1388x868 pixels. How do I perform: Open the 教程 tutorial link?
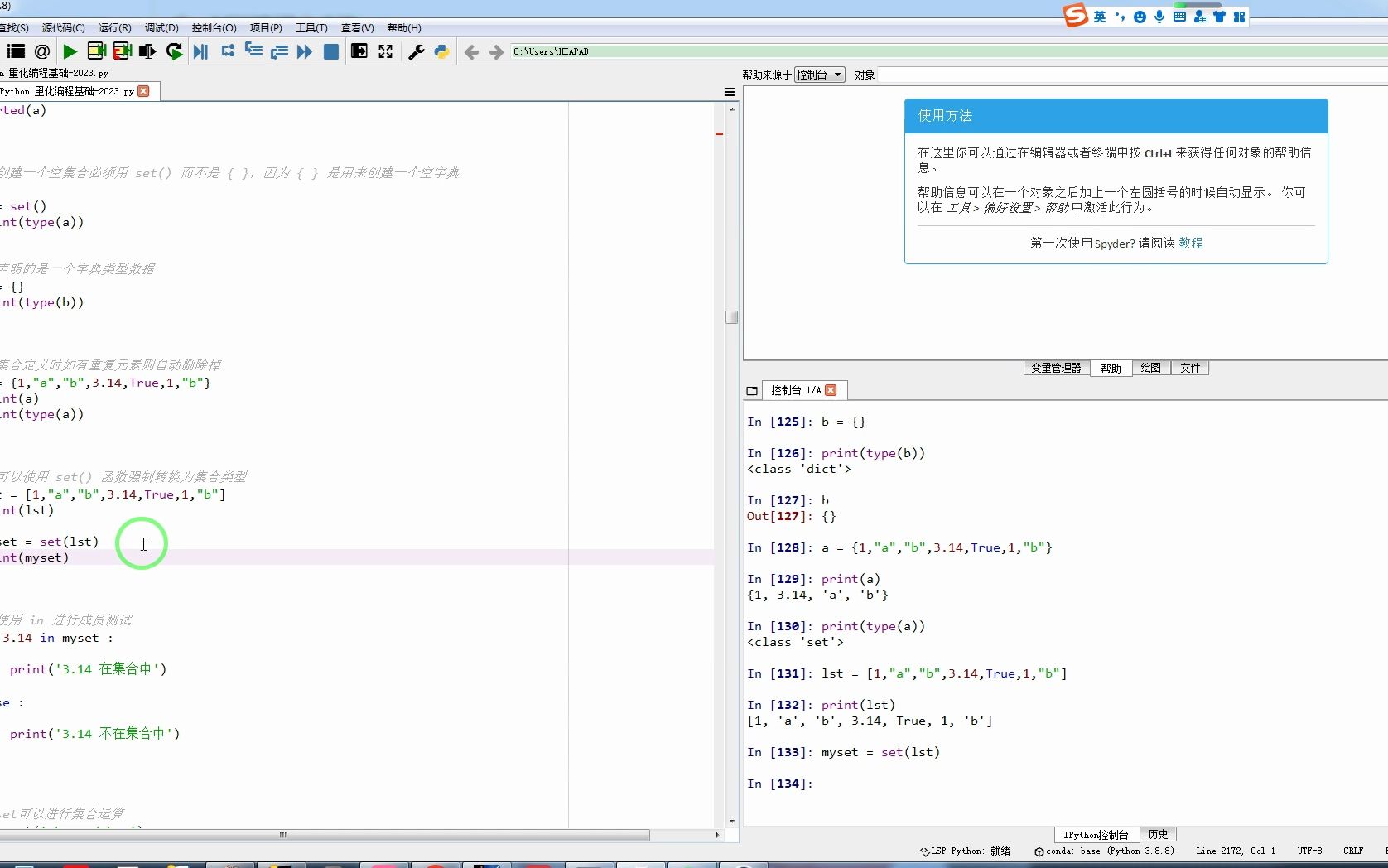1191,243
